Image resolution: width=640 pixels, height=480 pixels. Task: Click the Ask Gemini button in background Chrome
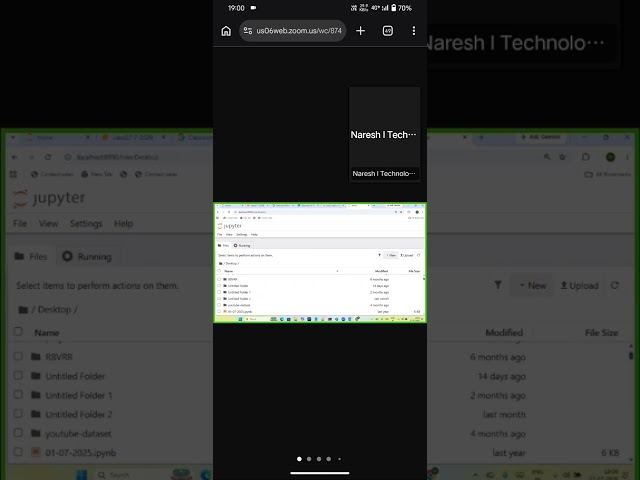coord(540,138)
